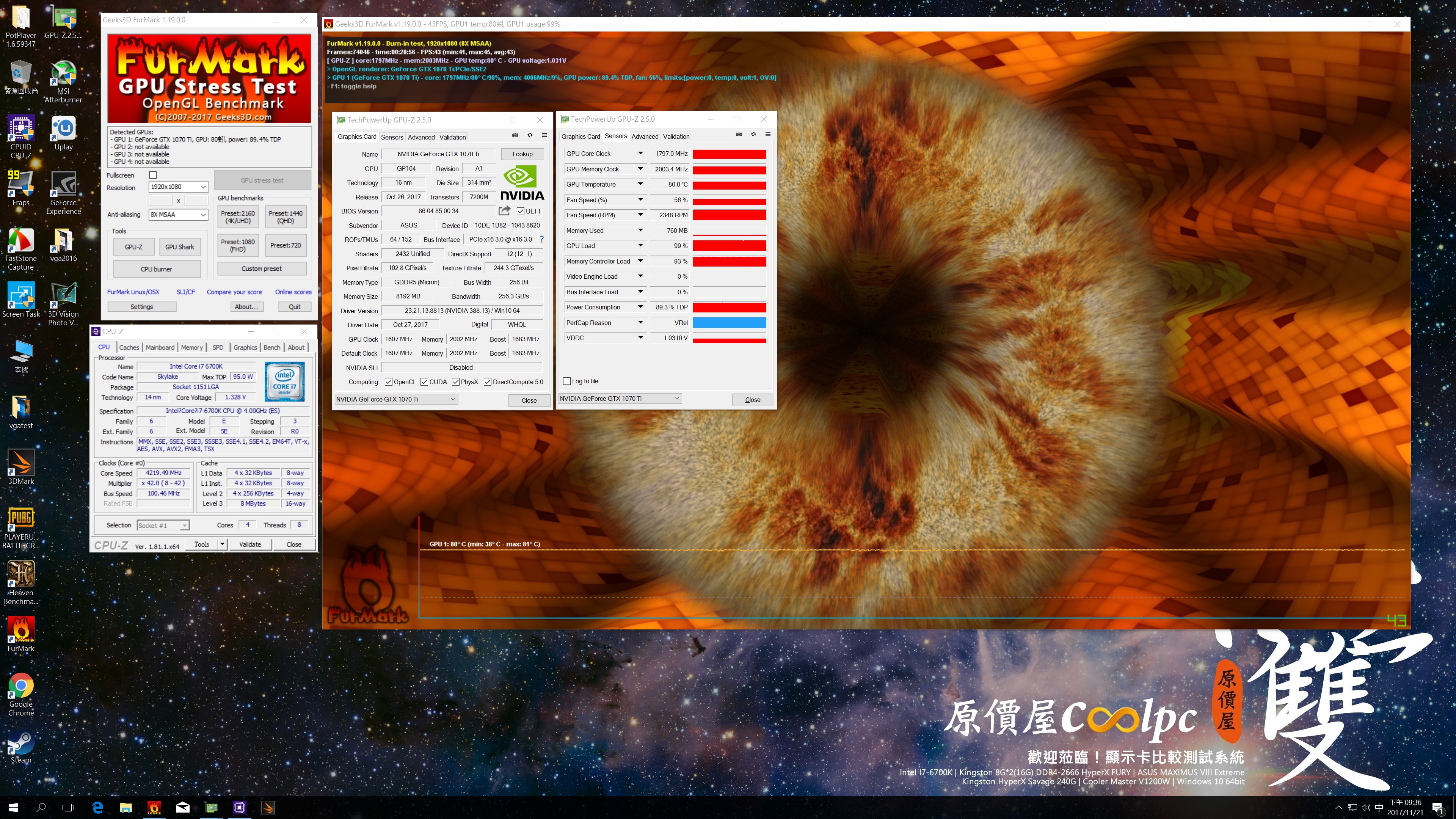This screenshot has width=1456, height=819.
Task: Click the taskbar search magnifier icon
Action: (41, 808)
